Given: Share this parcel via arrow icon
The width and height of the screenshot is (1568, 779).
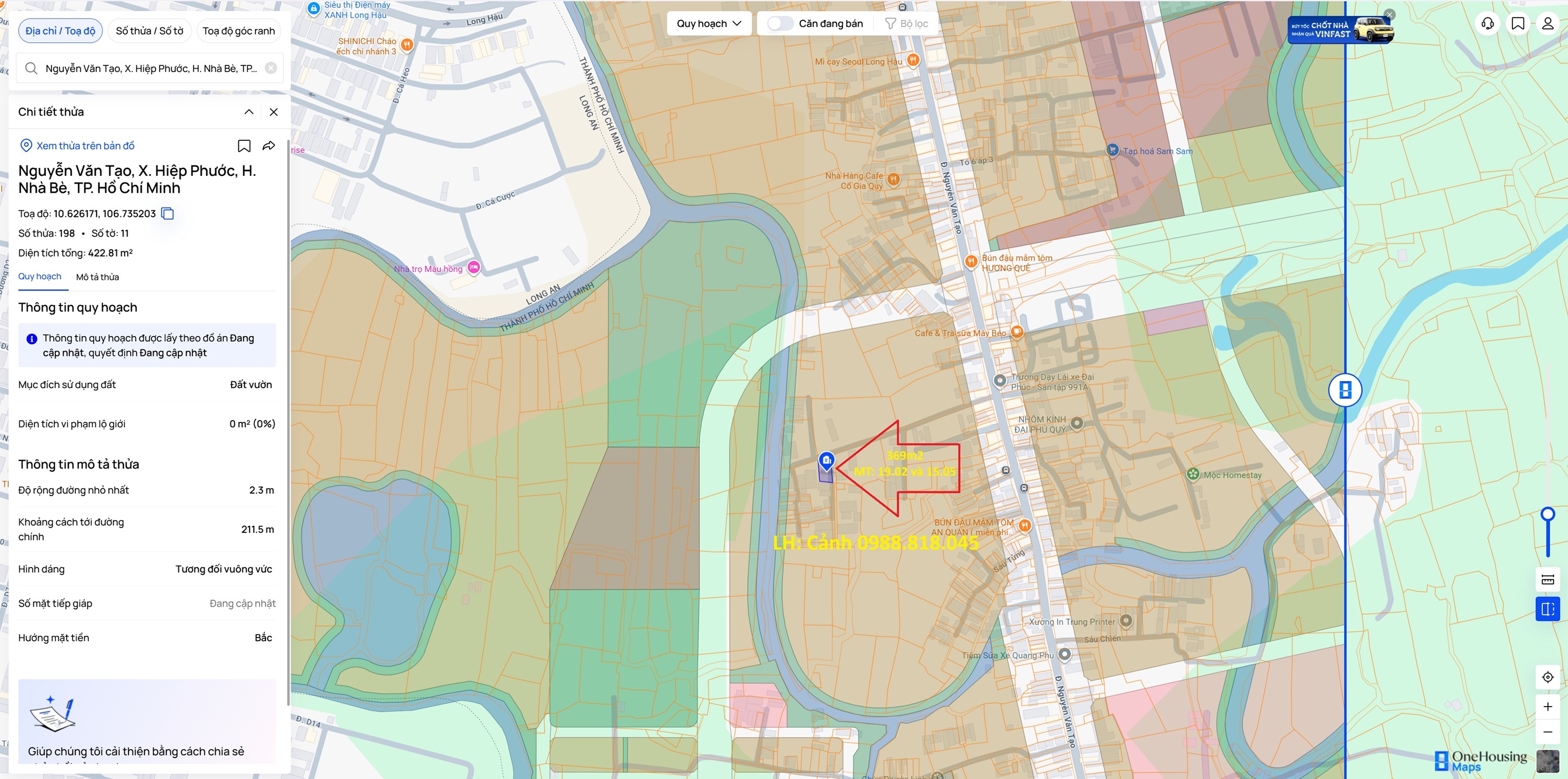Looking at the screenshot, I should [268, 146].
